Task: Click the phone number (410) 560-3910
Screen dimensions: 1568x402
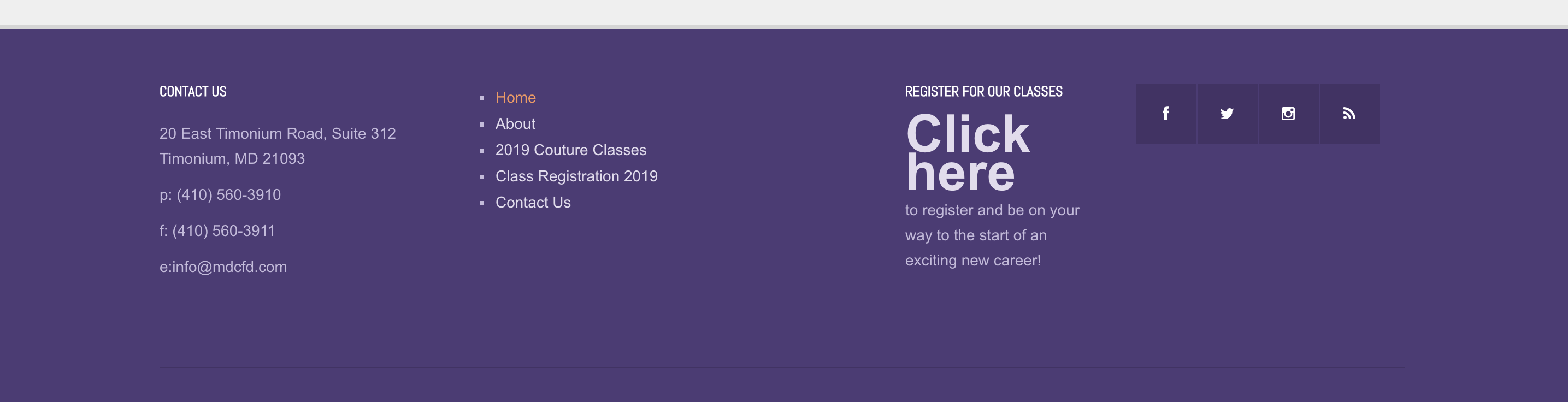Action: tap(228, 194)
